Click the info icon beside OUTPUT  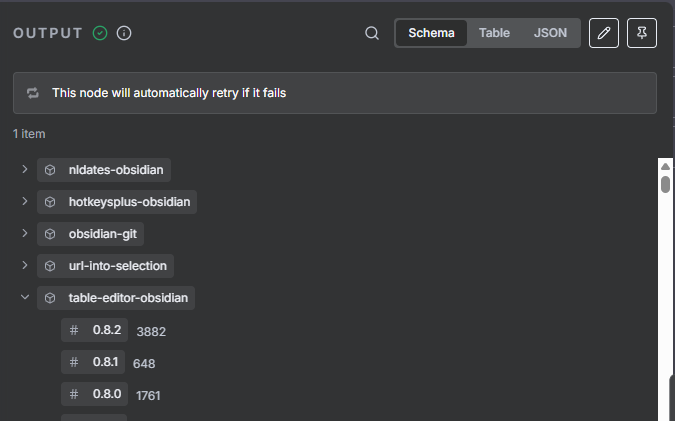click(x=124, y=33)
